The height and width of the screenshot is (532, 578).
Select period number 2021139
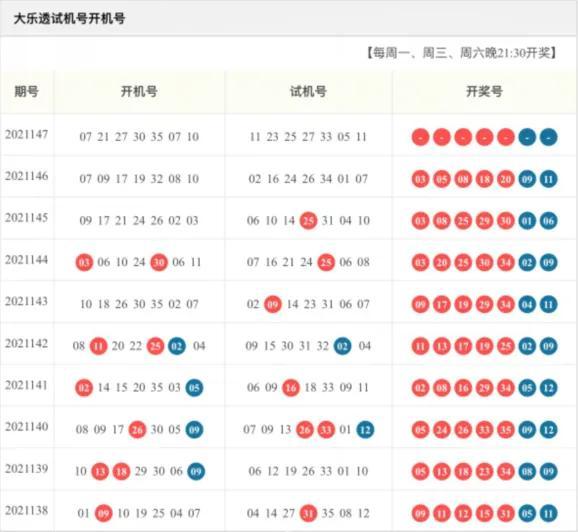pyautogui.click(x=27, y=469)
